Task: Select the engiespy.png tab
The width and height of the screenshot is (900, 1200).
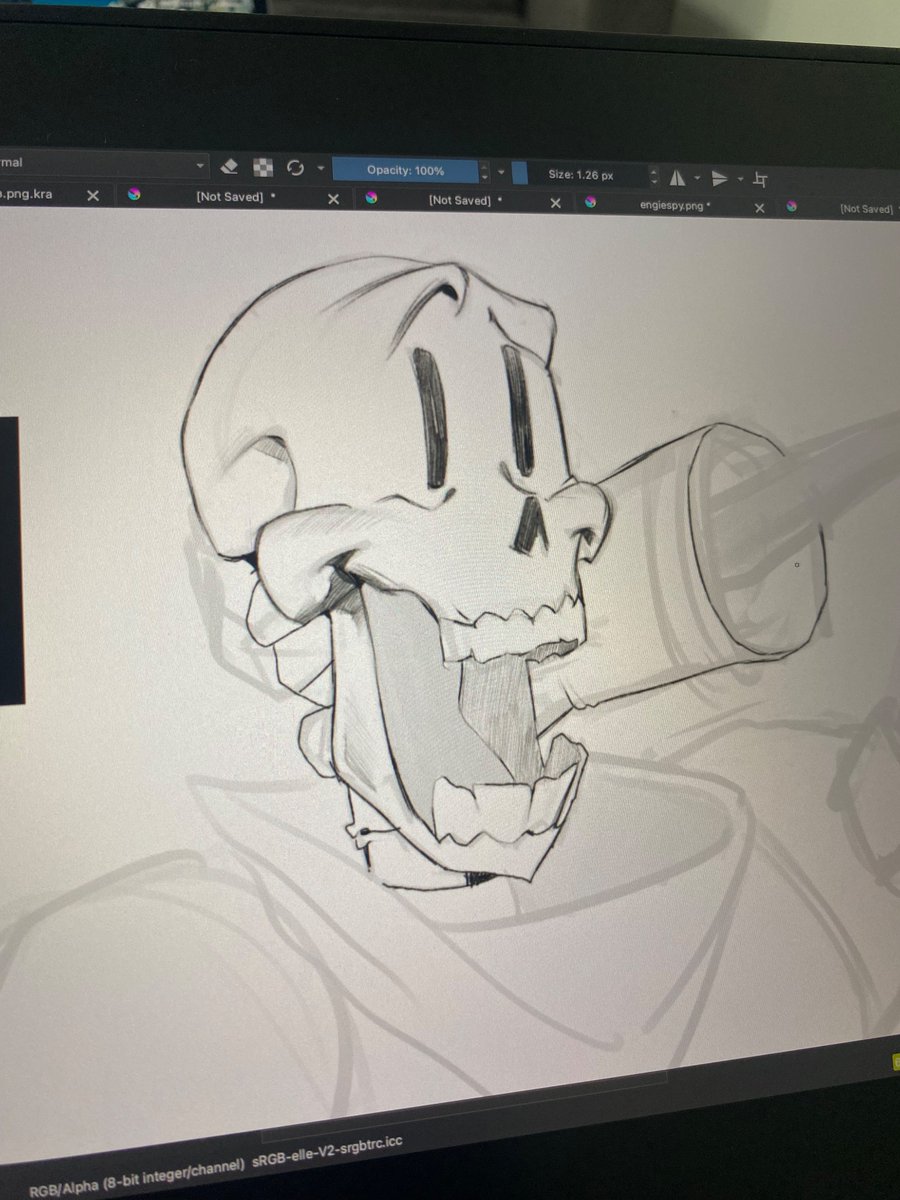Action: (x=675, y=205)
